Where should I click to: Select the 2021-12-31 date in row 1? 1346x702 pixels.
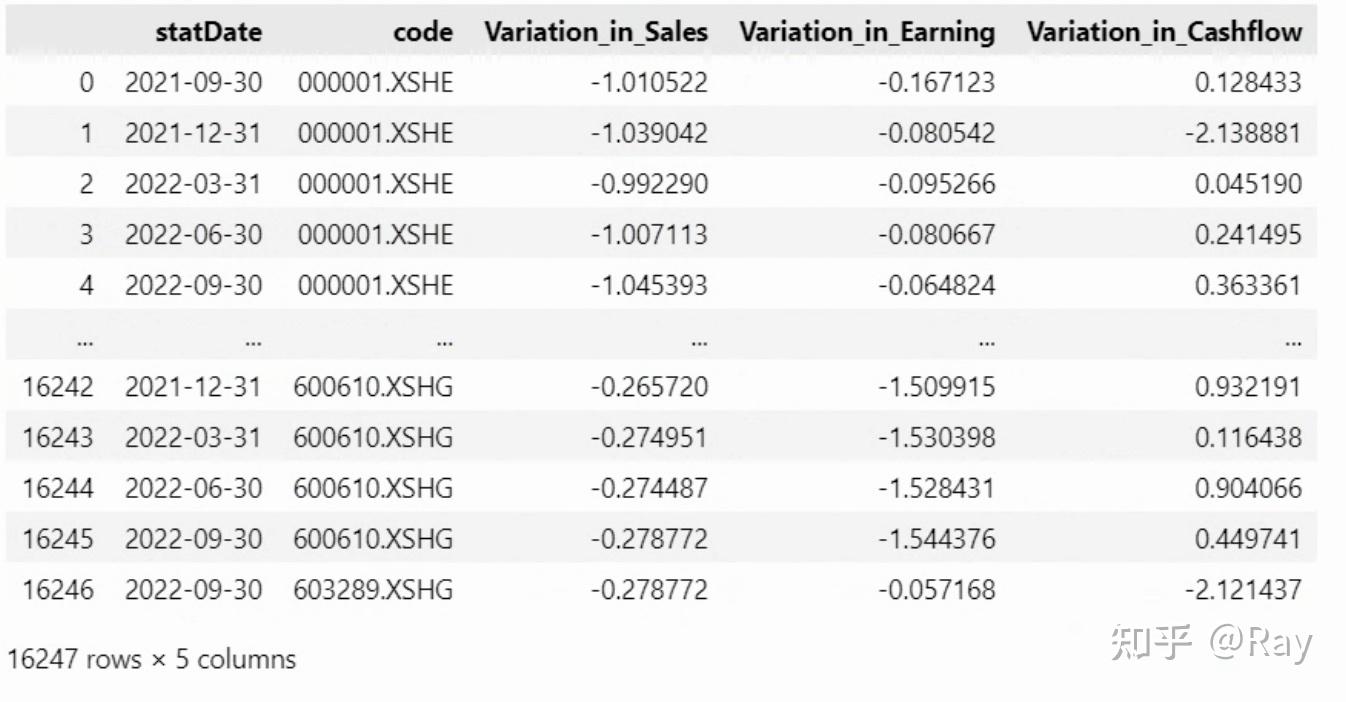click(x=193, y=133)
